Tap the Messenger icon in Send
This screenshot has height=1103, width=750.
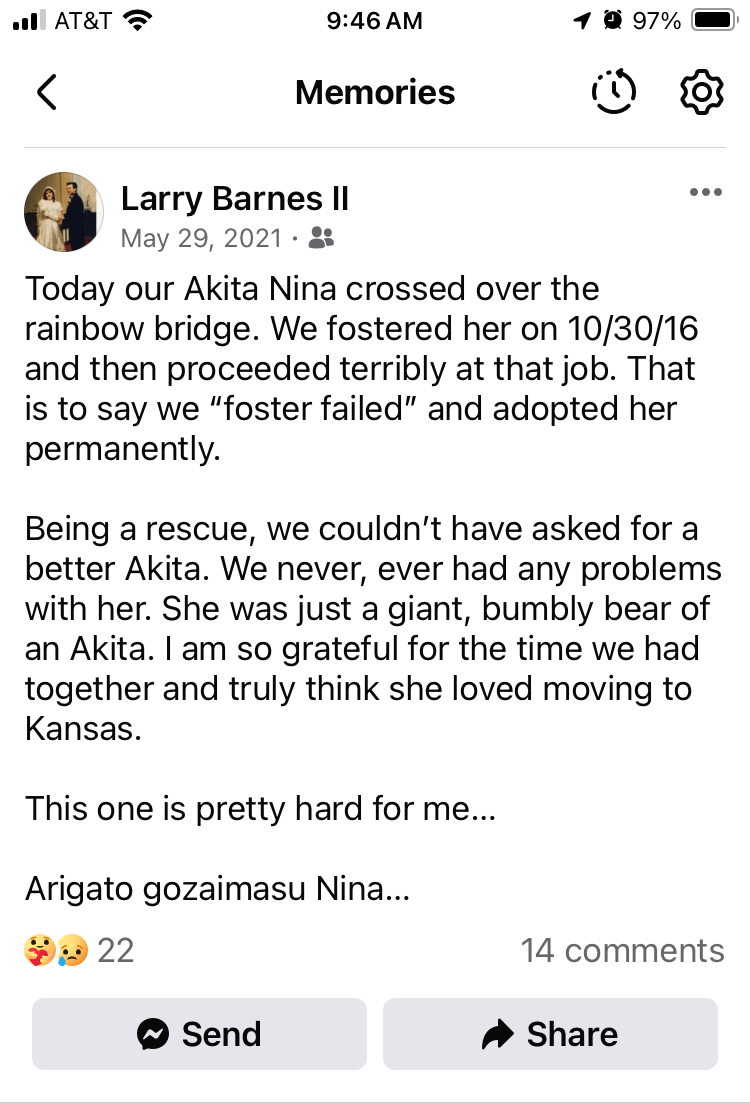(153, 1034)
